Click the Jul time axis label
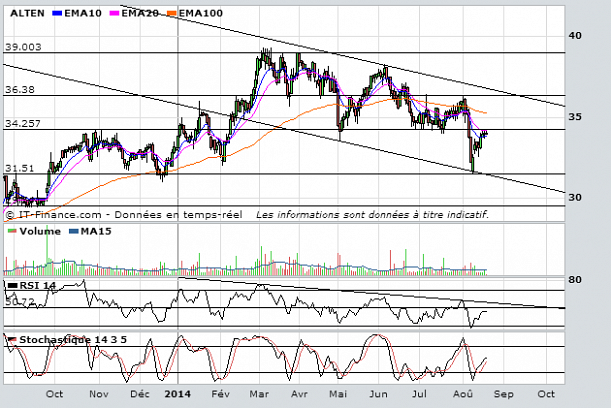 pyautogui.click(x=419, y=394)
